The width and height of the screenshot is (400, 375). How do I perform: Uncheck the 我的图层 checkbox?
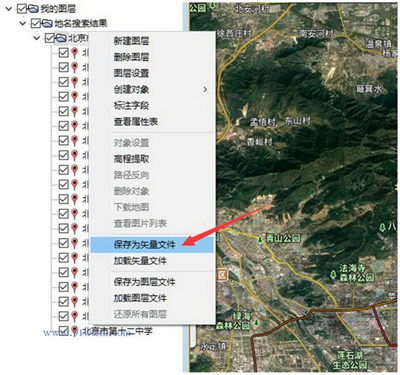pos(21,8)
